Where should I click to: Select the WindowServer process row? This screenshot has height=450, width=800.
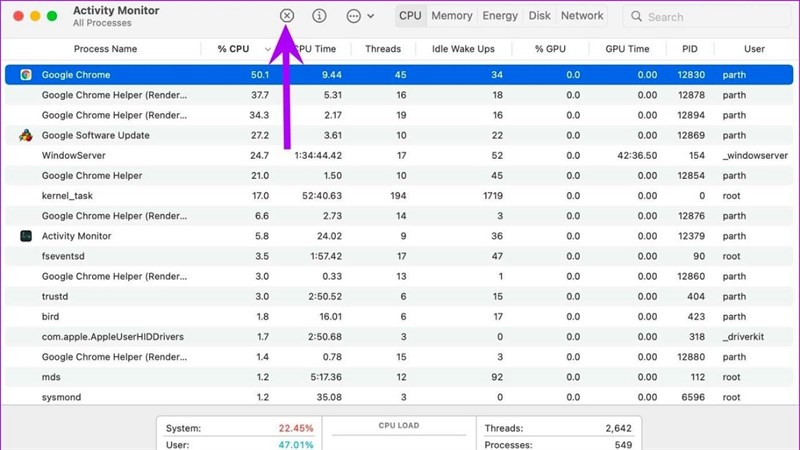[399, 156]
